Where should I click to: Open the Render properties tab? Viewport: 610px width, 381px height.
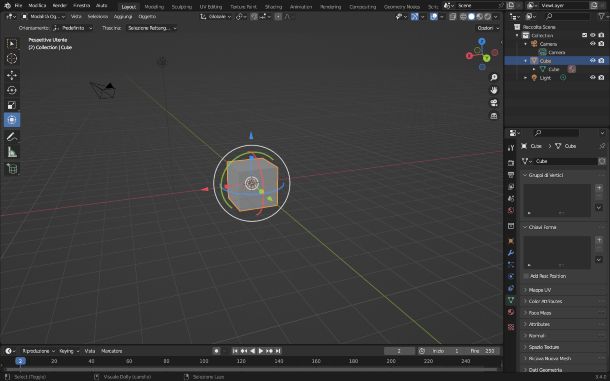click(511, 163)
